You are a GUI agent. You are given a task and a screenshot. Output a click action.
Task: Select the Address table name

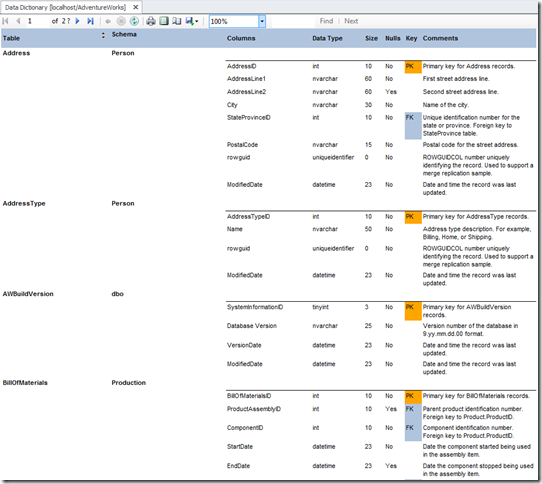point(16,53)
